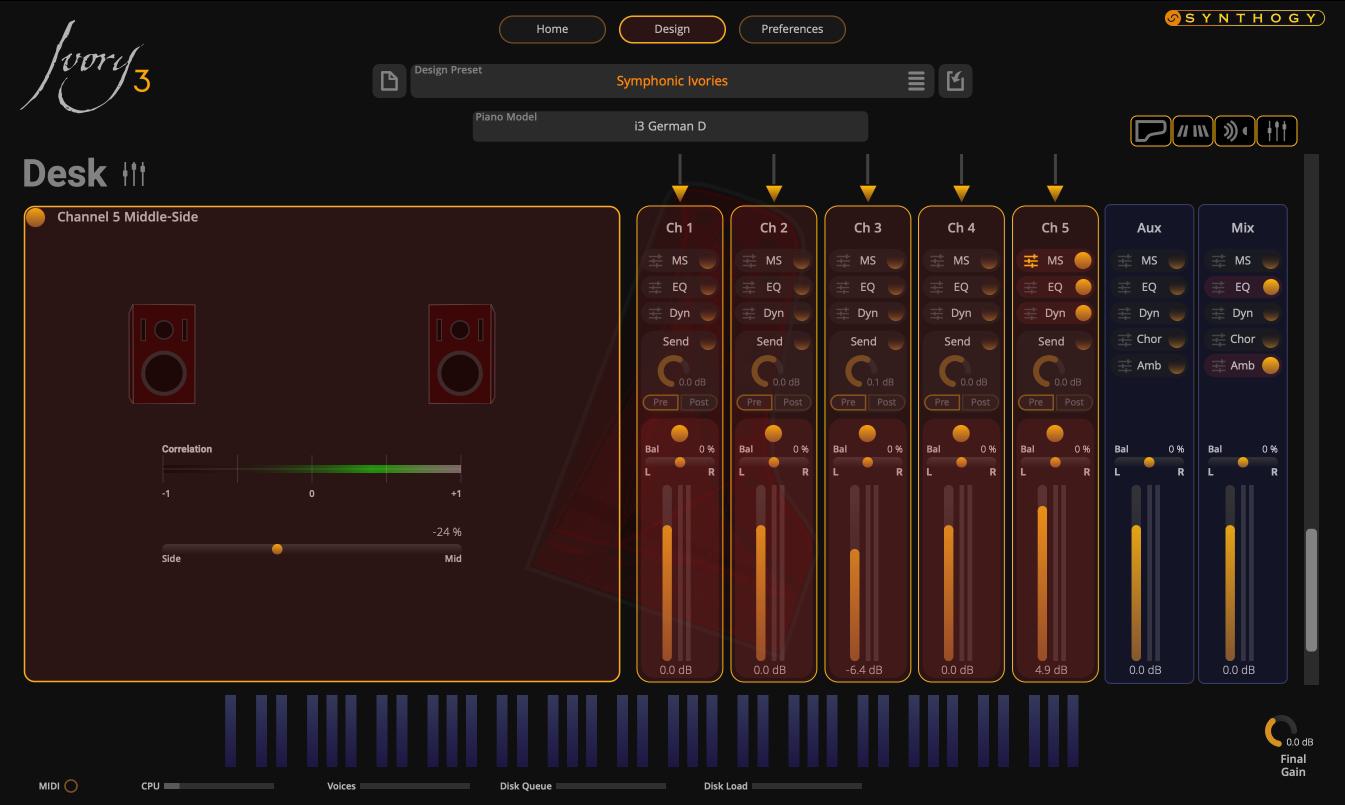
Task: Click the Ch 1 send level knob
Action: 671,372
